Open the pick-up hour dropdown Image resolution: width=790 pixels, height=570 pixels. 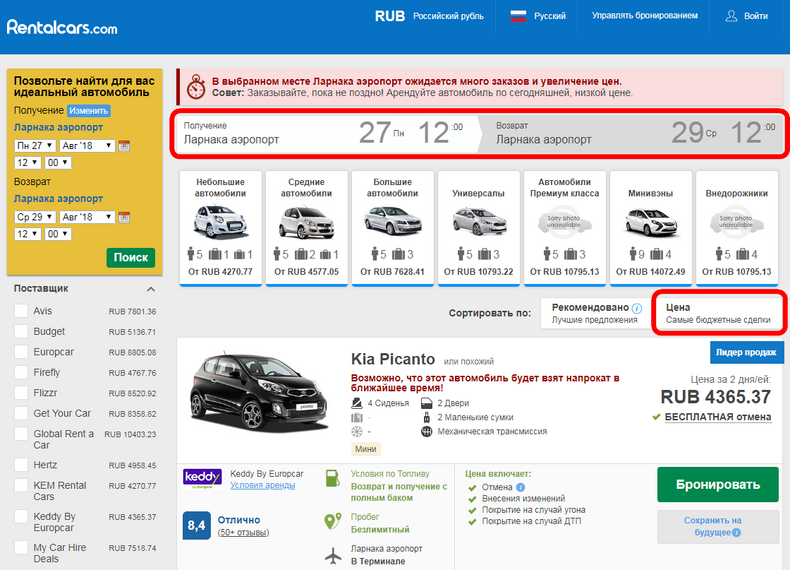(28, 163)
